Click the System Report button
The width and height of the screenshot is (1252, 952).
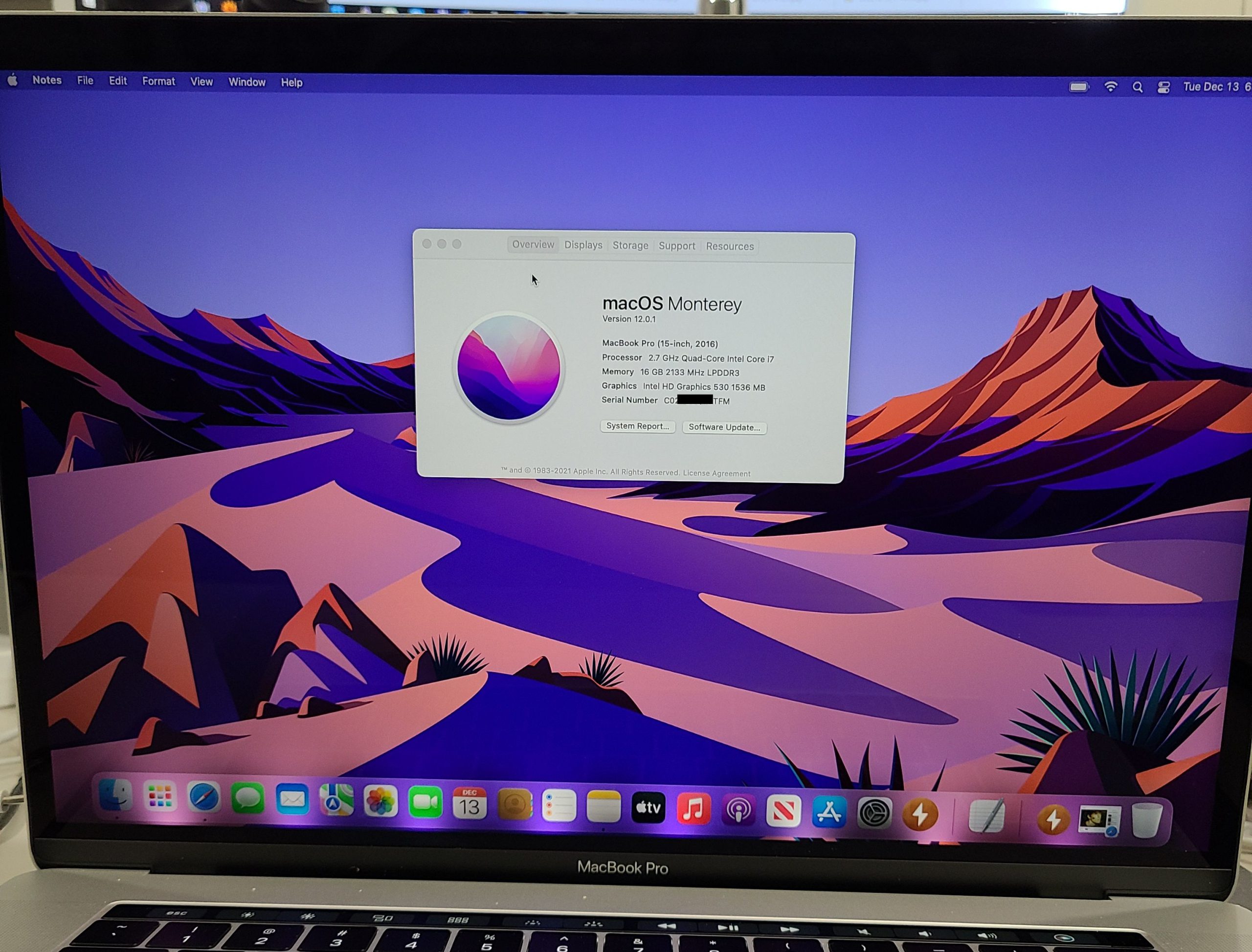coord(637,426)
